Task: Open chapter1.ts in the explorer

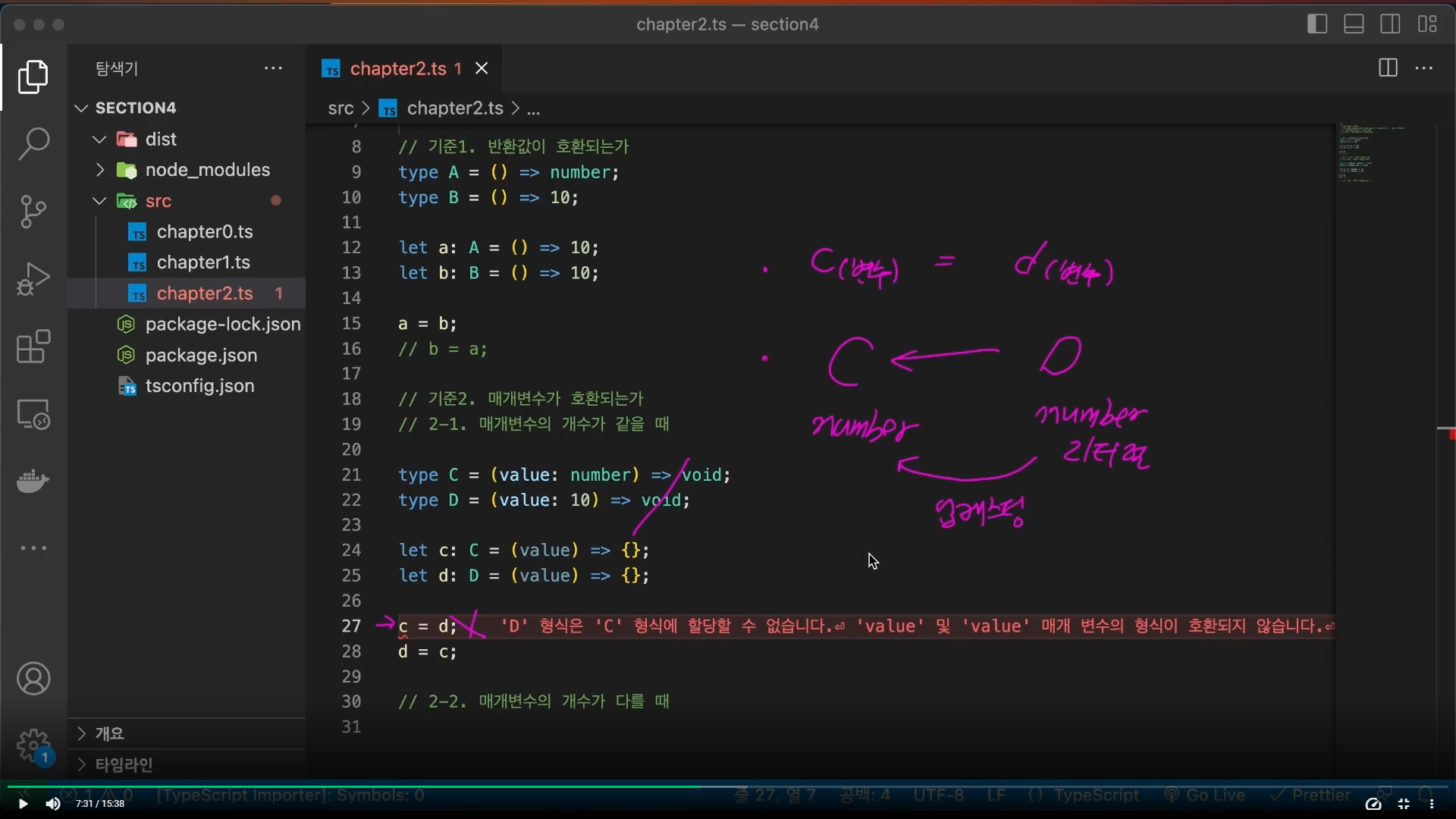Action: click(203, 262)
